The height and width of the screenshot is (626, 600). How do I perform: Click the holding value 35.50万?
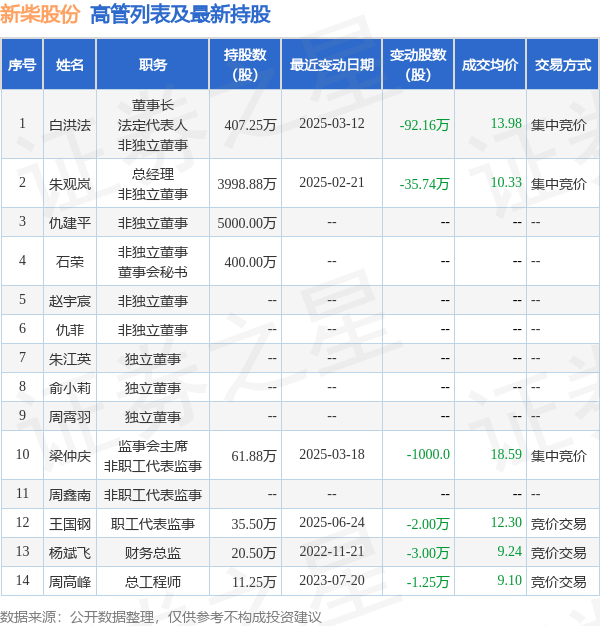(254, 523)
